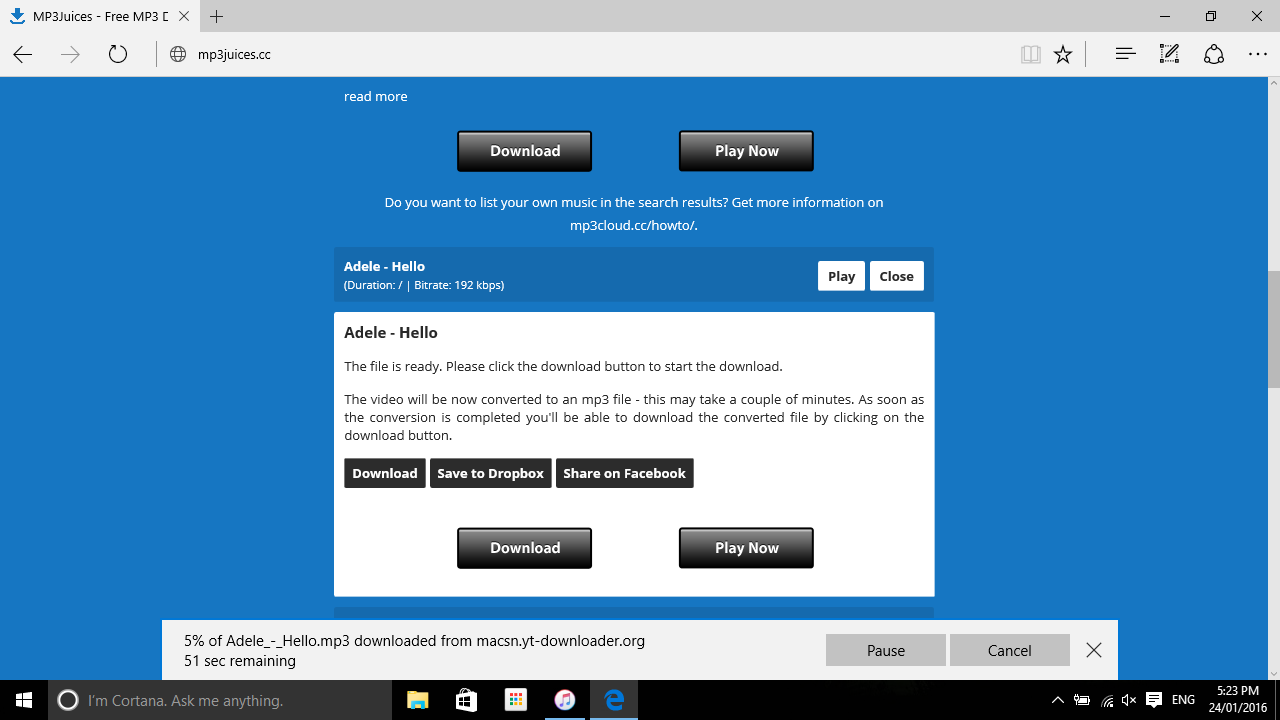Open the mp3cloud.cc/howto link
The width and height of the screenshot is (1280, 720).
point(632,224)
